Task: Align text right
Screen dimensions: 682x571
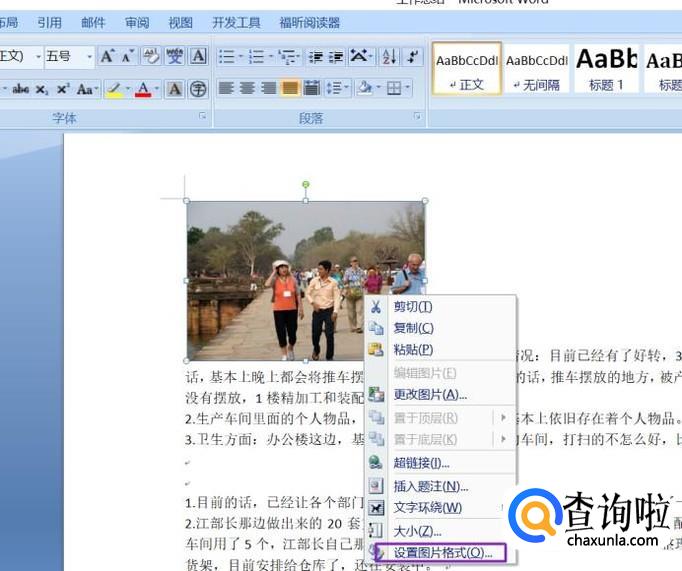Action: pos(268,88)
